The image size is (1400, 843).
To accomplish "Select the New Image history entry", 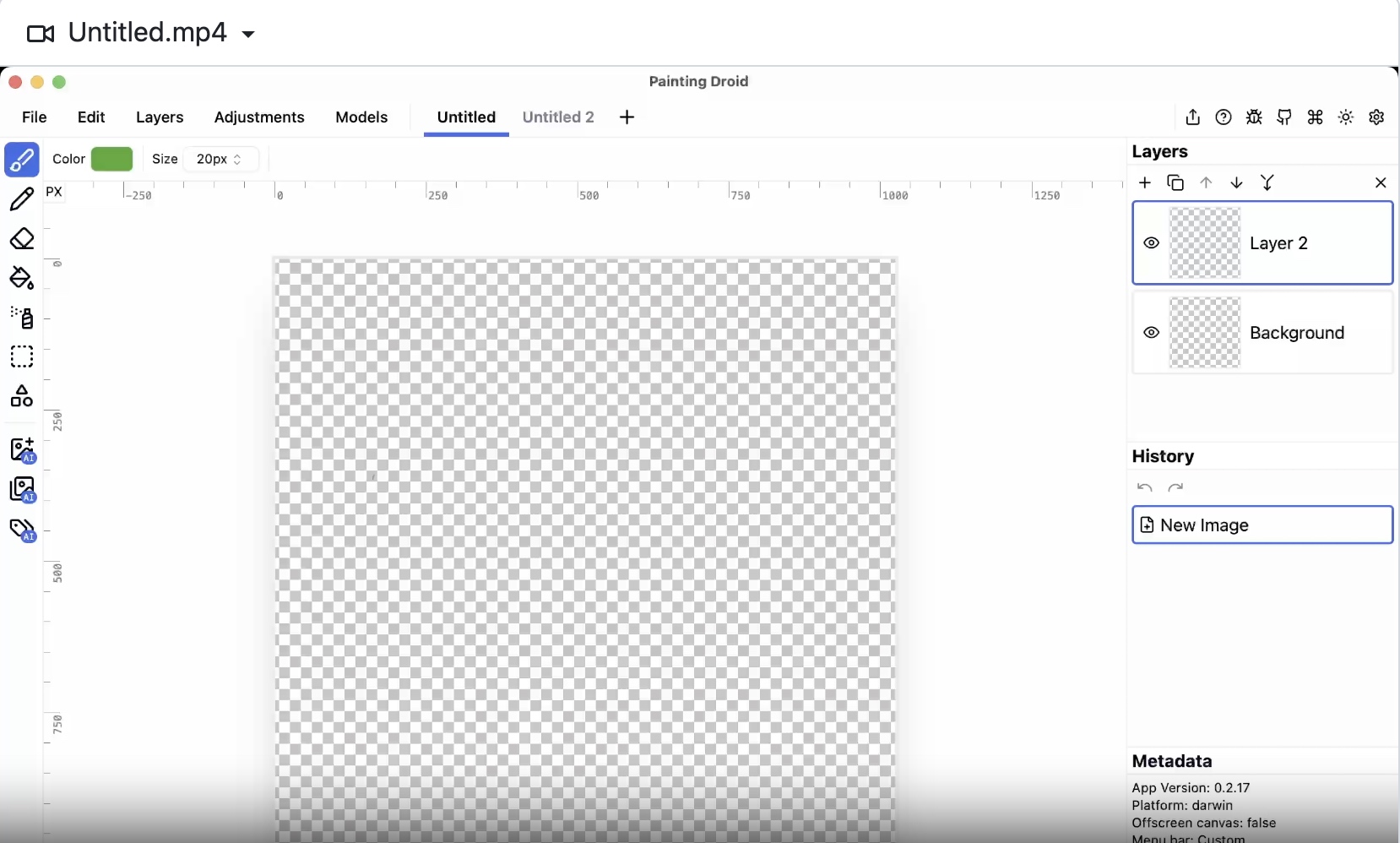I will (x=1262, y=525).
